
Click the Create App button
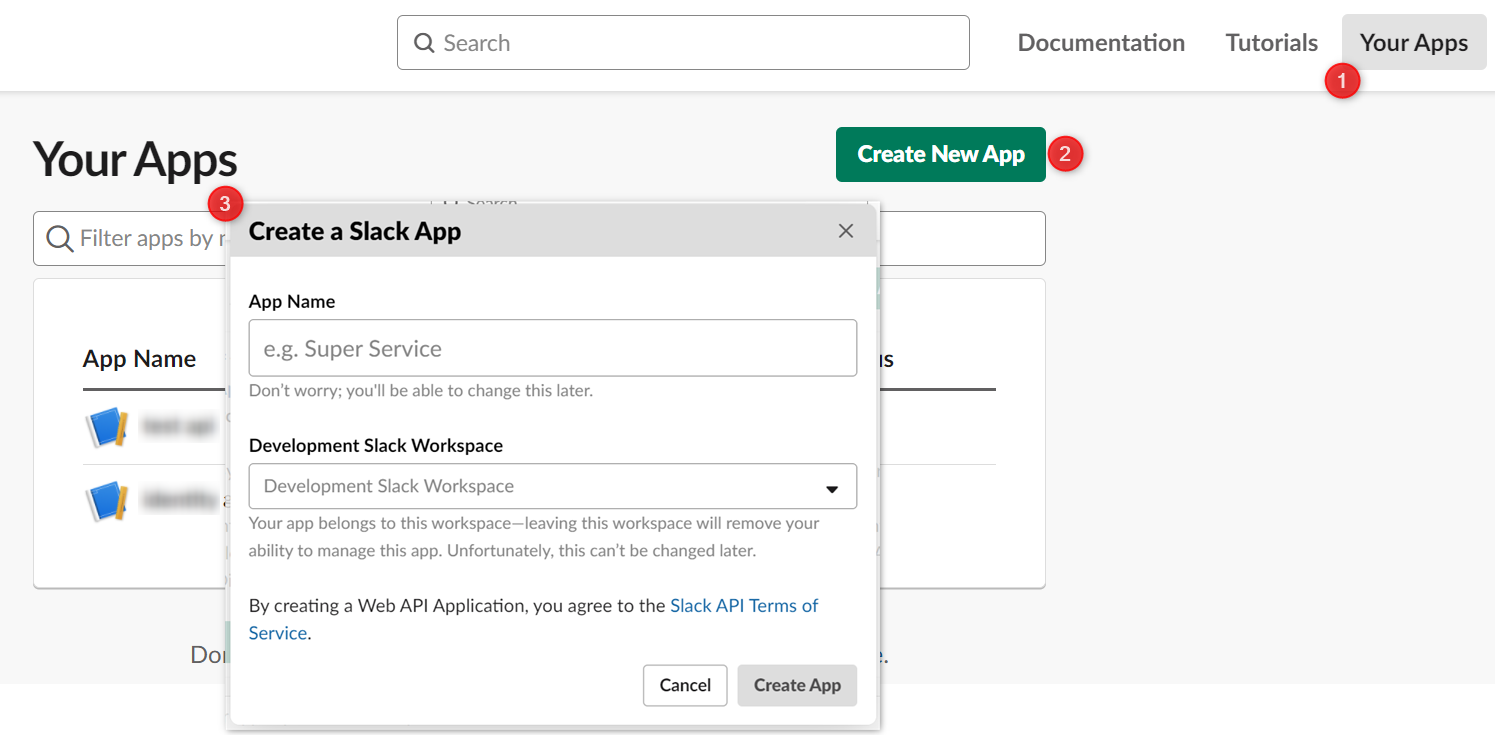click(797, 685)
